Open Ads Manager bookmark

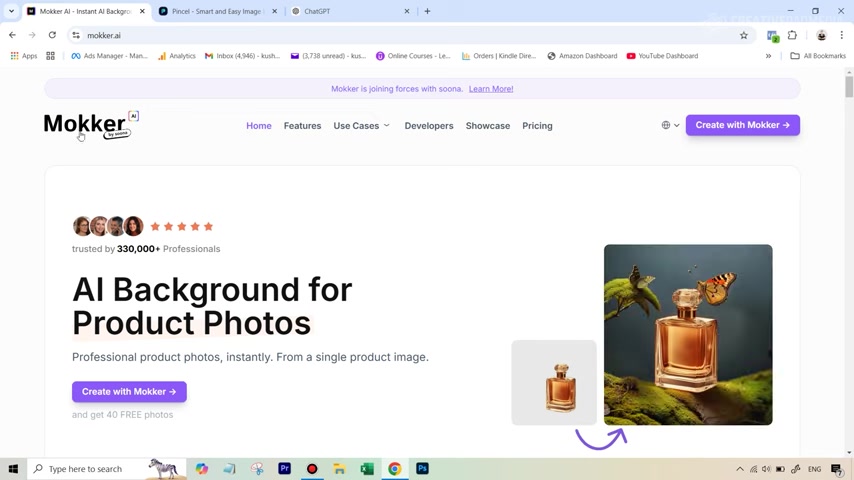point(109,56)
